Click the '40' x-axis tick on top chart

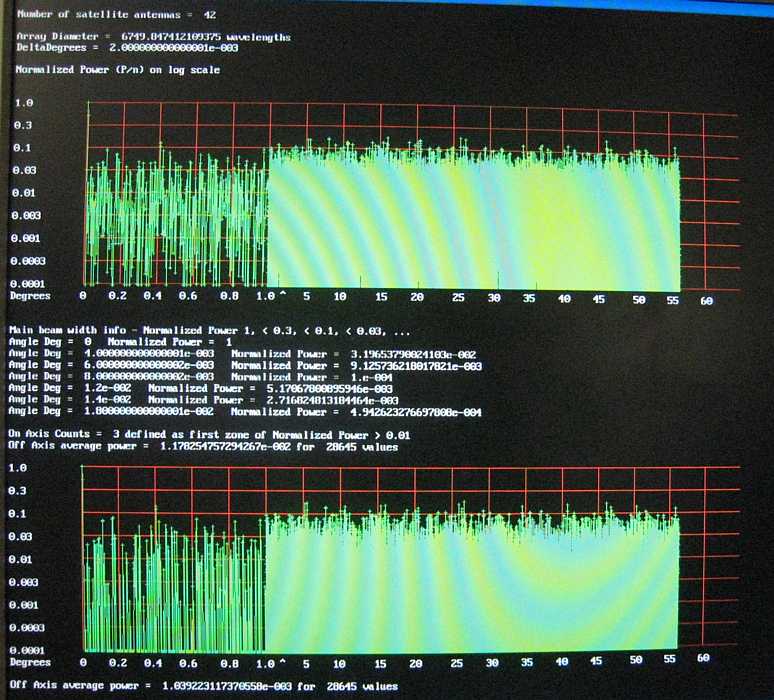coord(564,299)
